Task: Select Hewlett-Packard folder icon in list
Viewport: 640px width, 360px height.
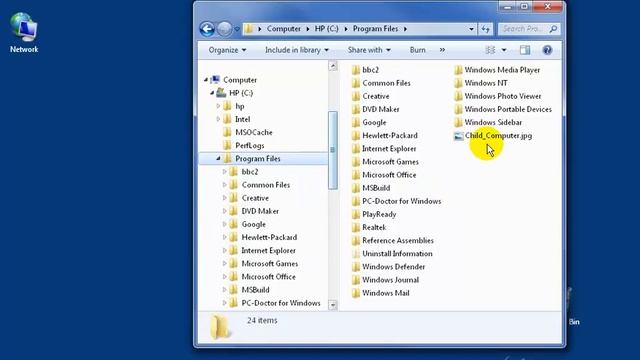Action: pos(356,135)
